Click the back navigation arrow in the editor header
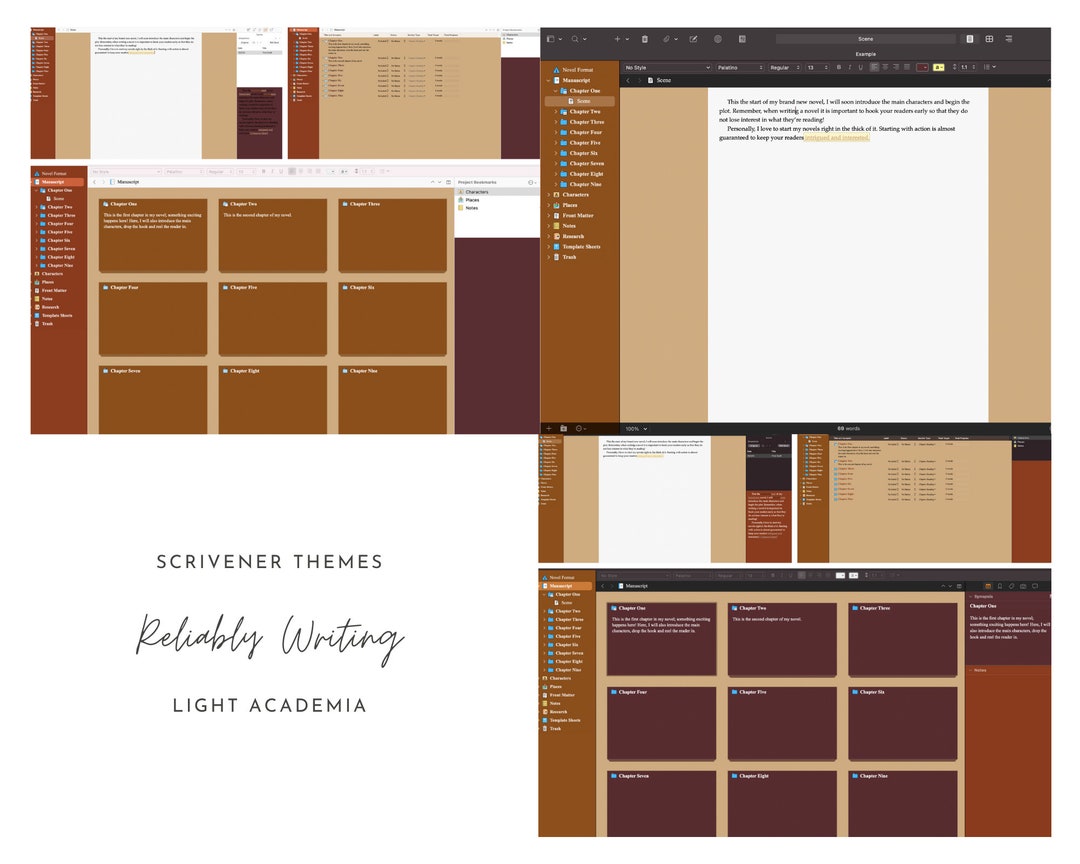The width and height of the screenshot is (1080, 864). click(x=628, y=80)
